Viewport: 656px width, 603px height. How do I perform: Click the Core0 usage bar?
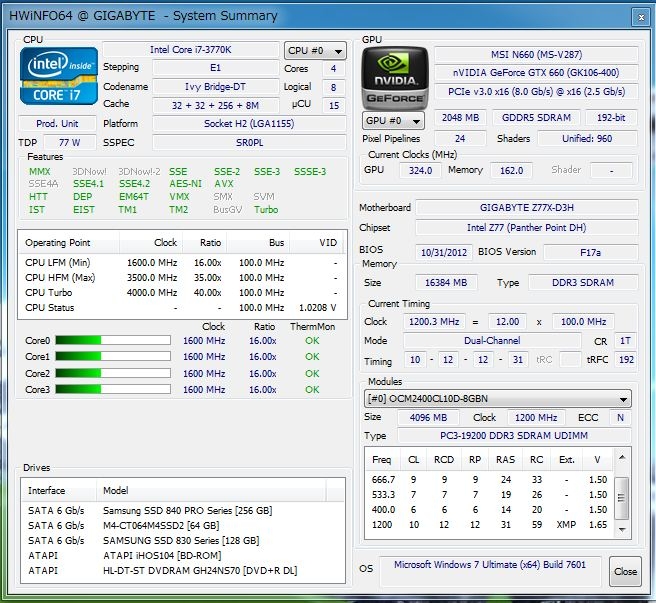[115, 341]
